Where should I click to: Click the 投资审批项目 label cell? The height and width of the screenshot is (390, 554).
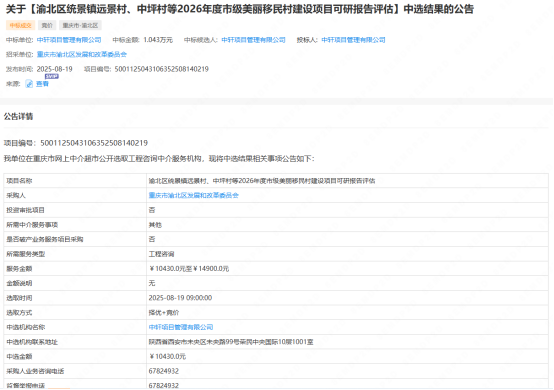tap(75, 210)
